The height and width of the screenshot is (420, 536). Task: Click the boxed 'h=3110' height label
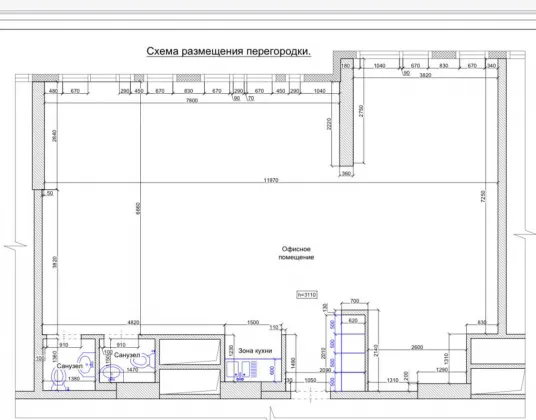tap(307, 295)
